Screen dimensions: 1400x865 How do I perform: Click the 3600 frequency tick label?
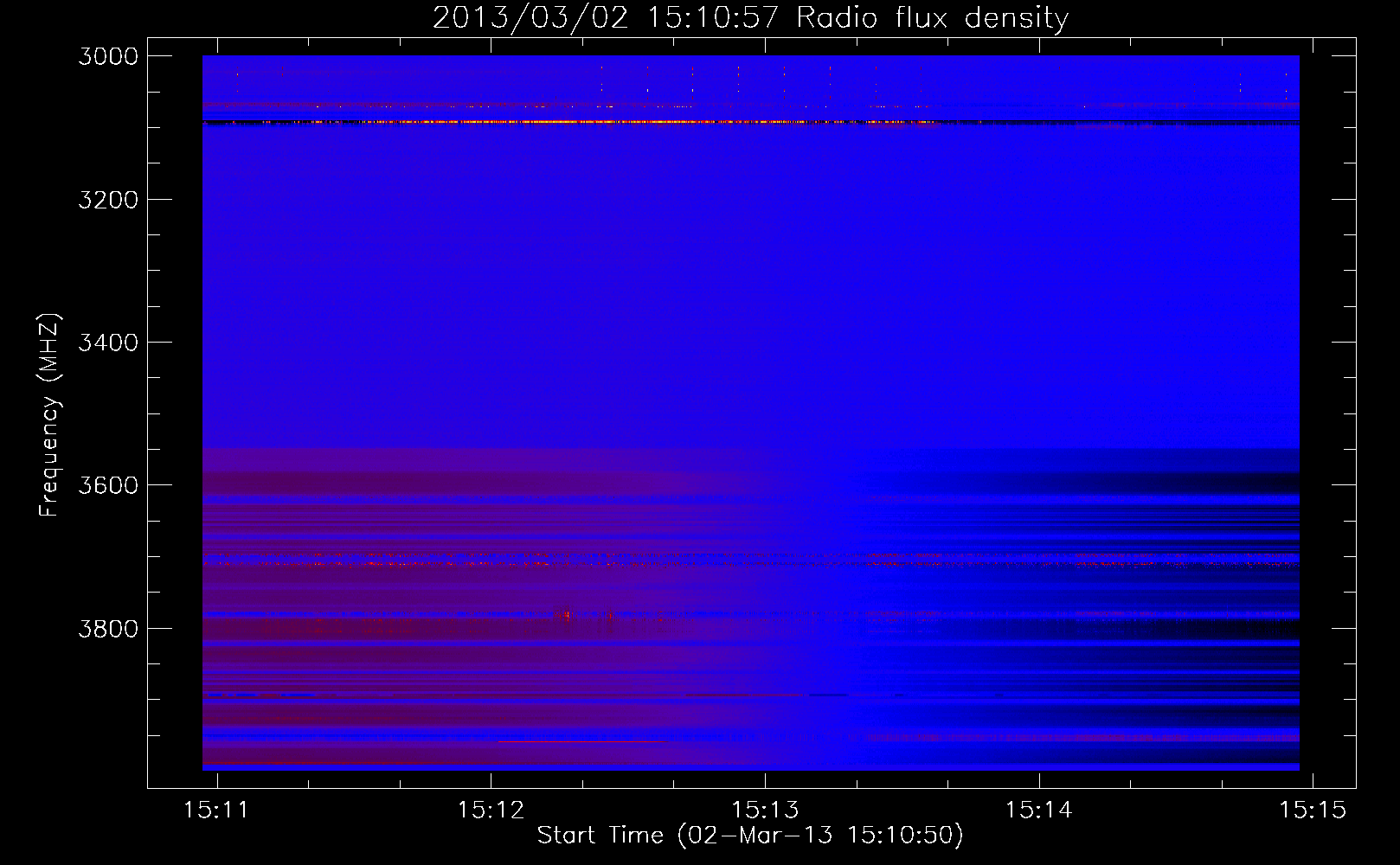[108, 485]
